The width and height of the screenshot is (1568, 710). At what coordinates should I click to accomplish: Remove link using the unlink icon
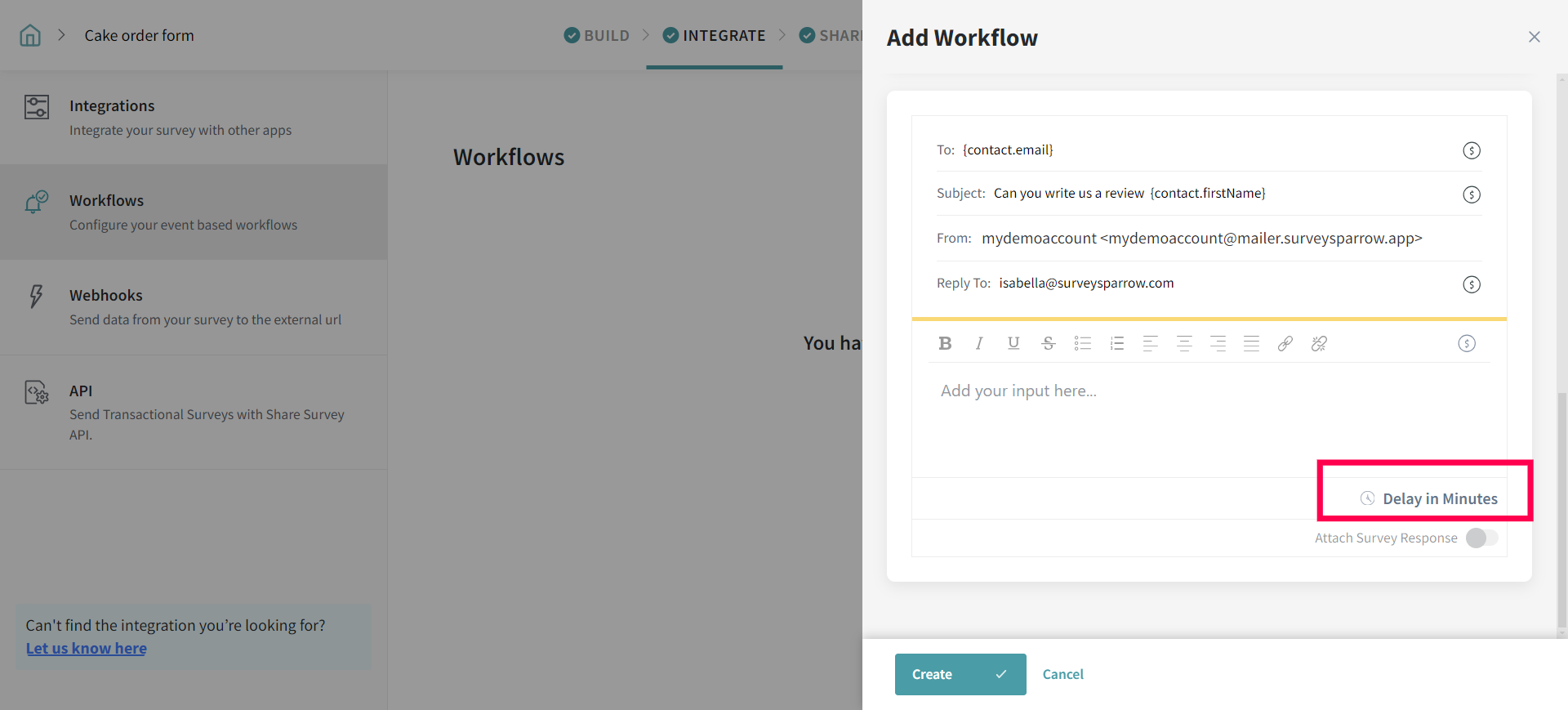(x=1319, y=344)
